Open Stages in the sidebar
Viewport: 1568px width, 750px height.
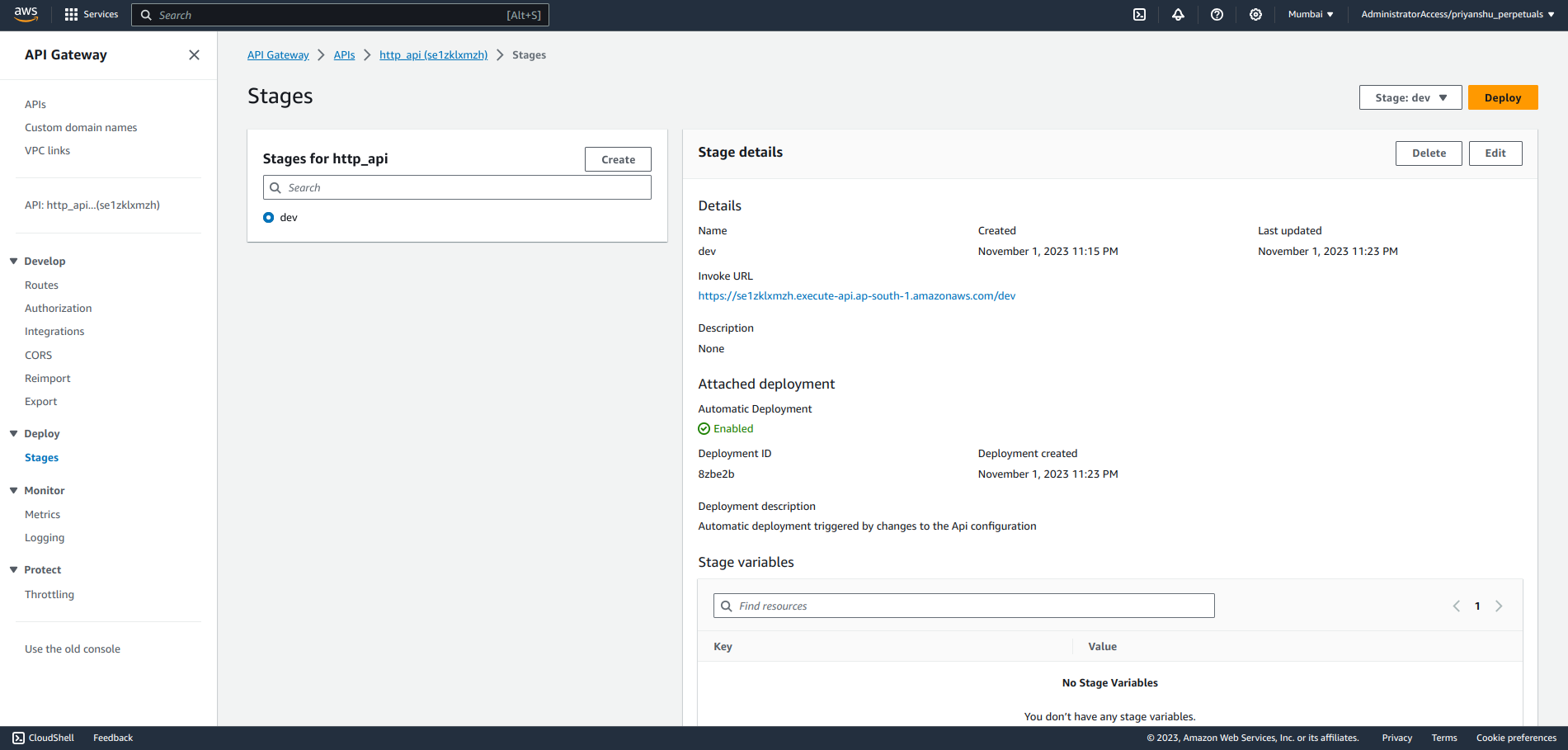[41, 457]
